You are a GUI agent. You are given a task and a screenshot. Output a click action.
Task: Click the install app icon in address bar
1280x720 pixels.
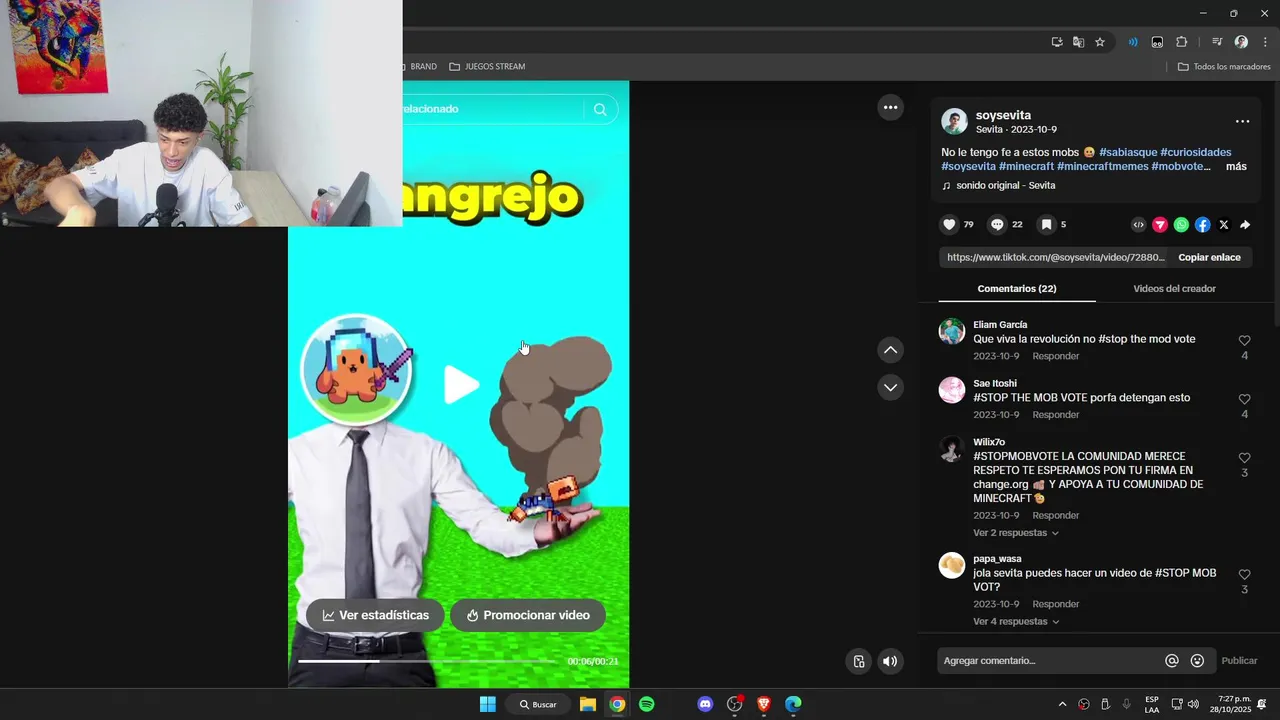click(1057, 42)
